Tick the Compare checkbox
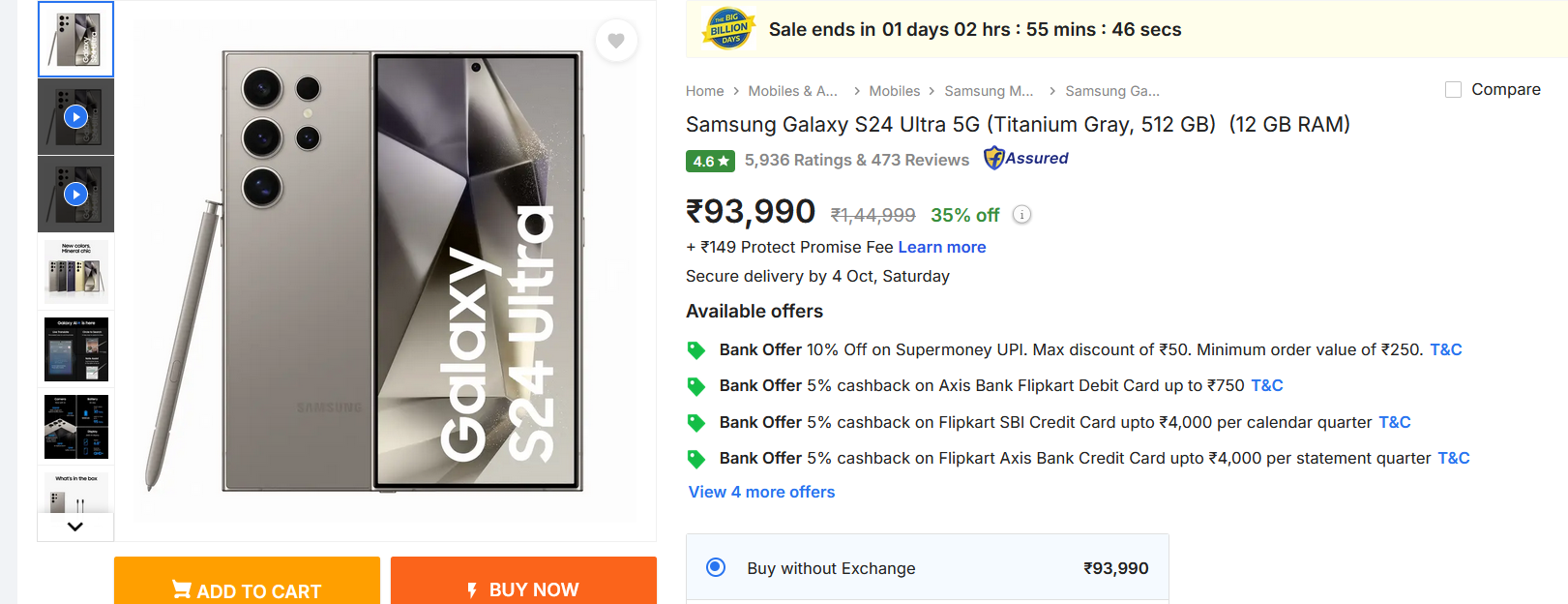 [x=1453, y=90]
